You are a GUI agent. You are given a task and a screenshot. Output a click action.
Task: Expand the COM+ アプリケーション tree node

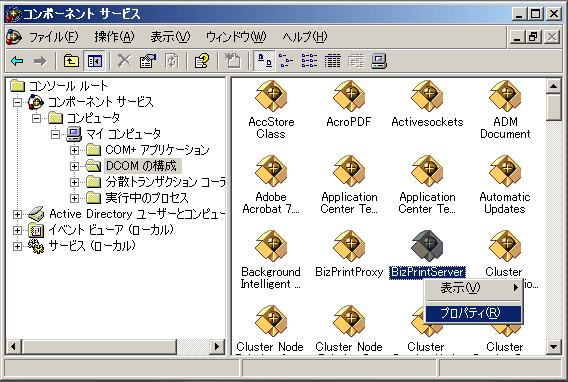click(74, 150)
